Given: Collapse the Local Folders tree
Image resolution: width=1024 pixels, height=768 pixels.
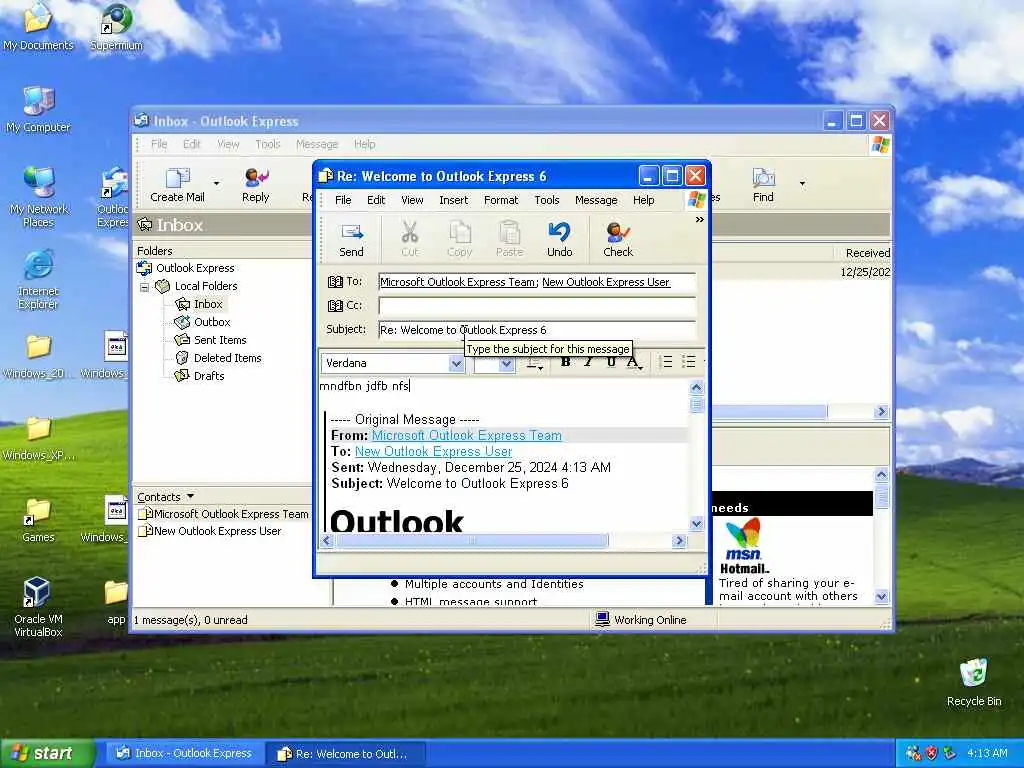Looking at the screenshot, I should pos(144,287).
